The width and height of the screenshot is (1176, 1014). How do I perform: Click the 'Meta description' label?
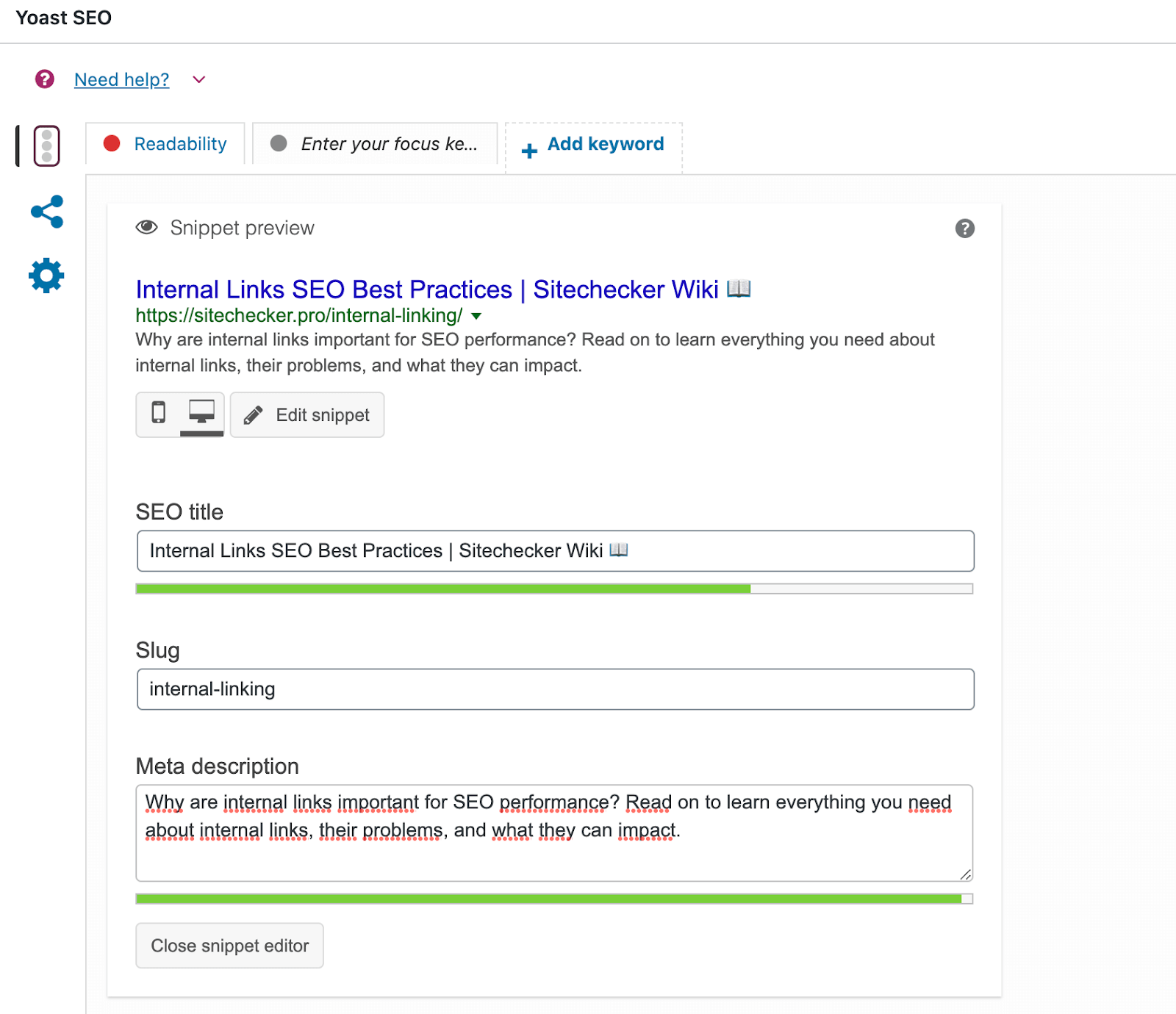click(218, 766)
